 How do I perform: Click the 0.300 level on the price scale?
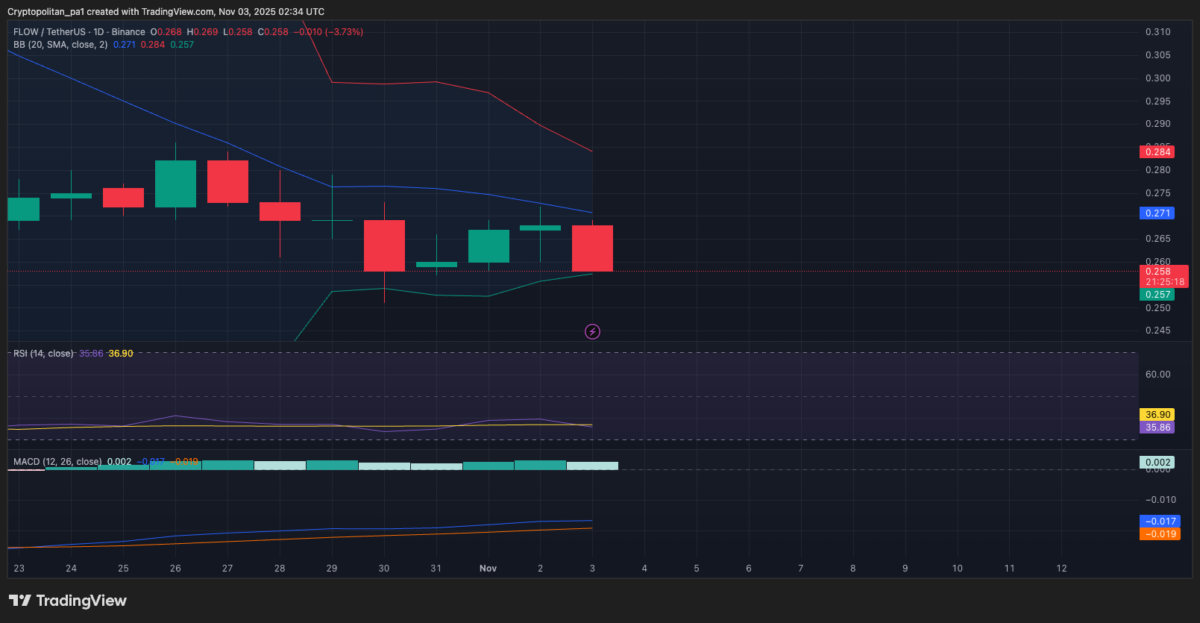1157,78
